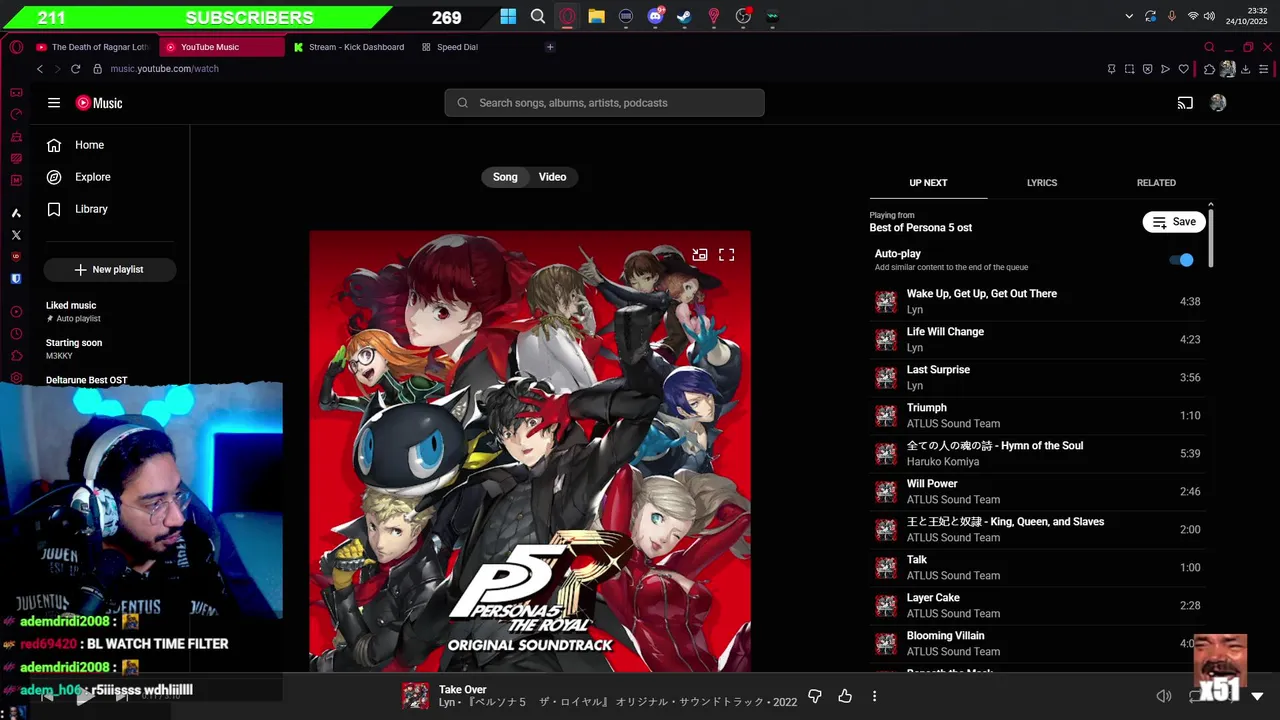Viewport: 1280px width, 720px height.
Task: Open the Starting soon playlist
Action: [x=111, y=349]
